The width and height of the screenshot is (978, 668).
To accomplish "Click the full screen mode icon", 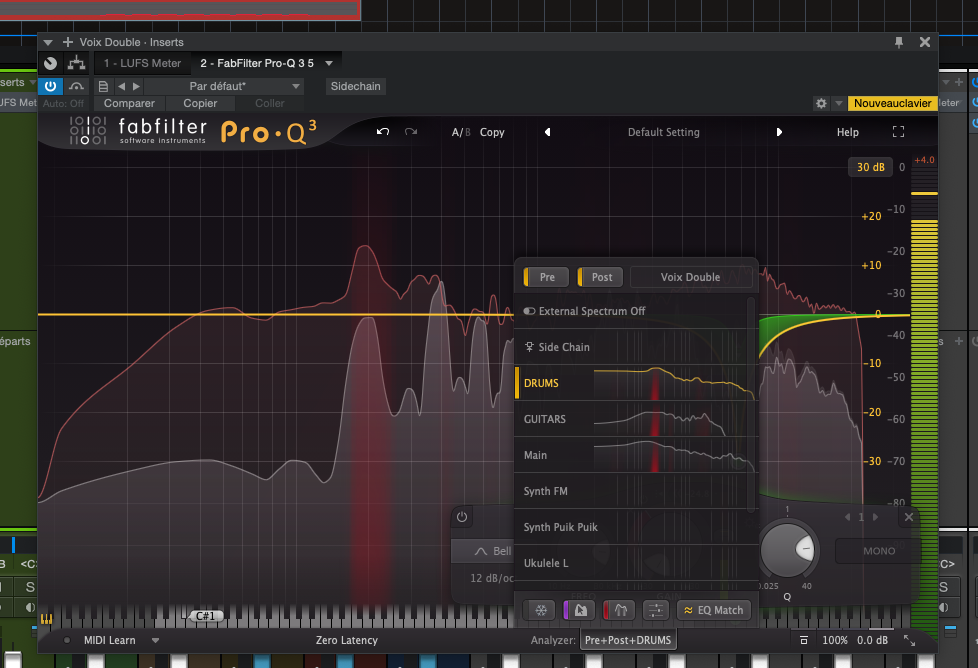I will pos(898,132).
